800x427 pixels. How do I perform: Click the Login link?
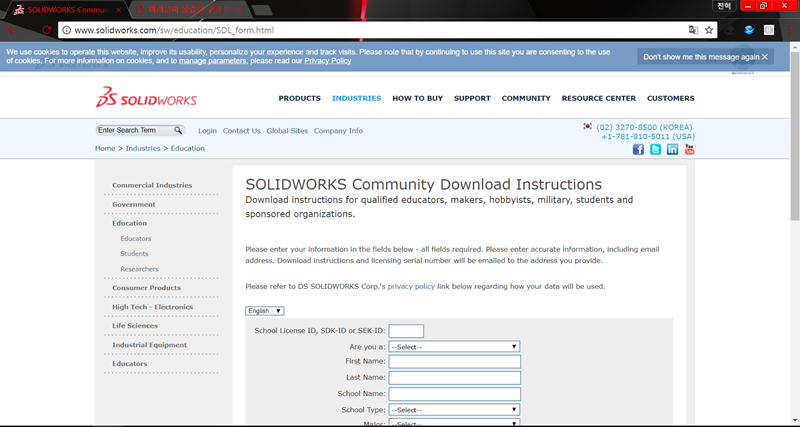[x=207, y=131]
